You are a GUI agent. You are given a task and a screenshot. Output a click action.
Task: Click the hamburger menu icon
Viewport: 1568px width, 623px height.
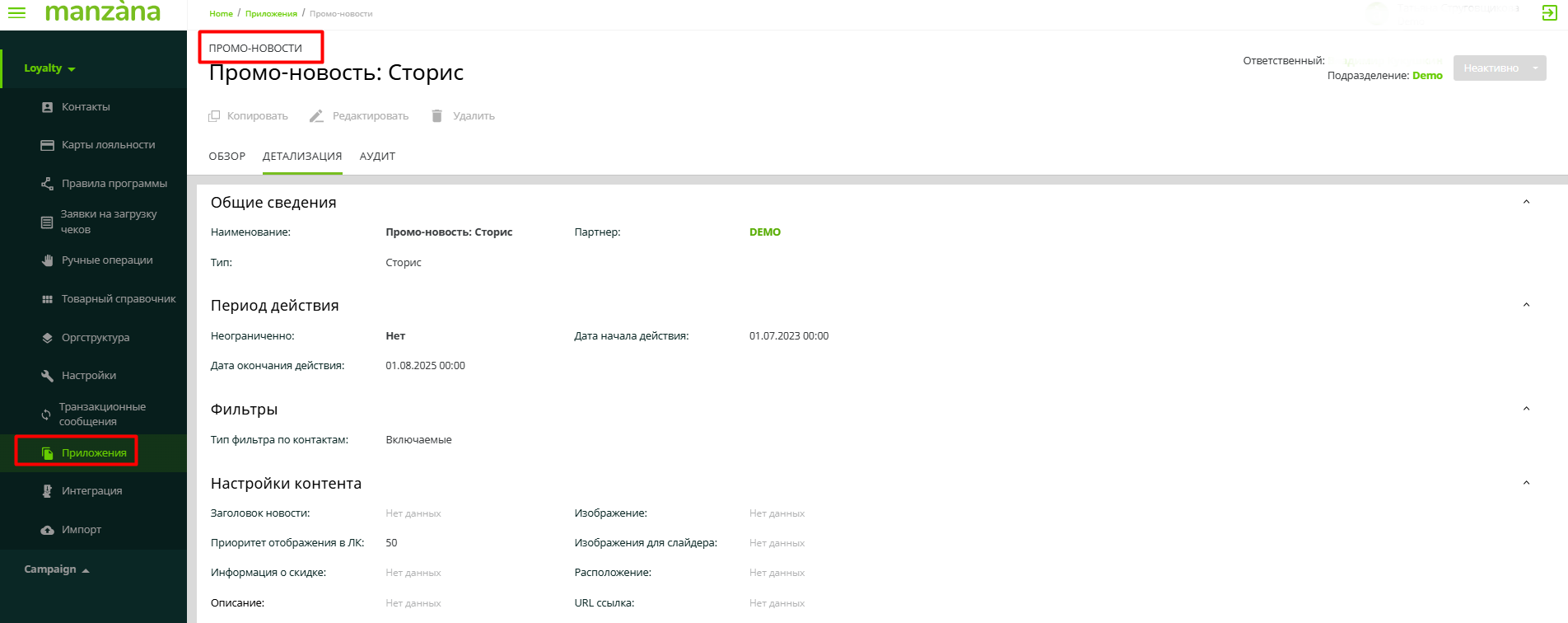(x=16, y=12)
